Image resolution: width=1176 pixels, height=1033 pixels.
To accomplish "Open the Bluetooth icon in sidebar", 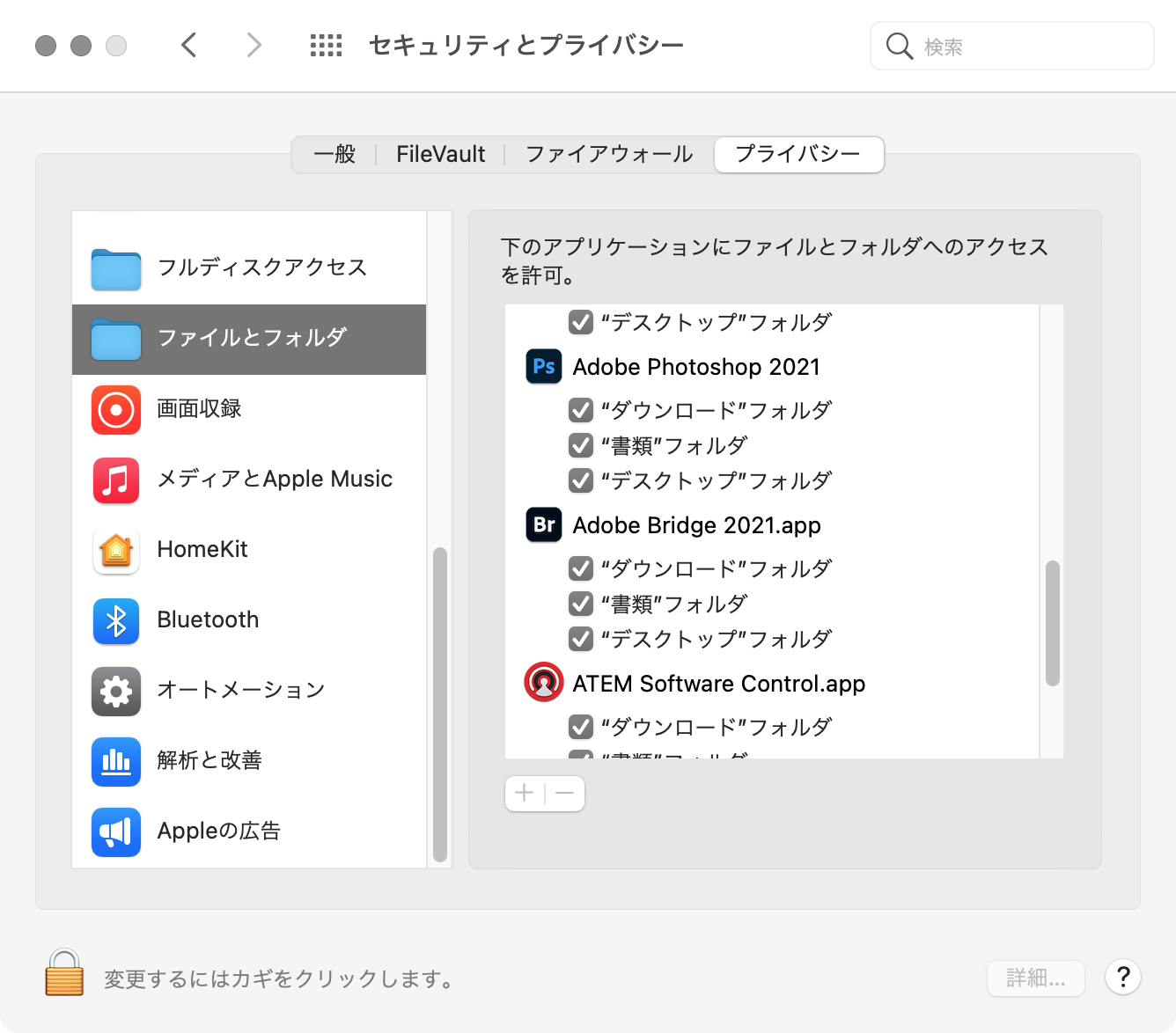I will coord(116,621).
